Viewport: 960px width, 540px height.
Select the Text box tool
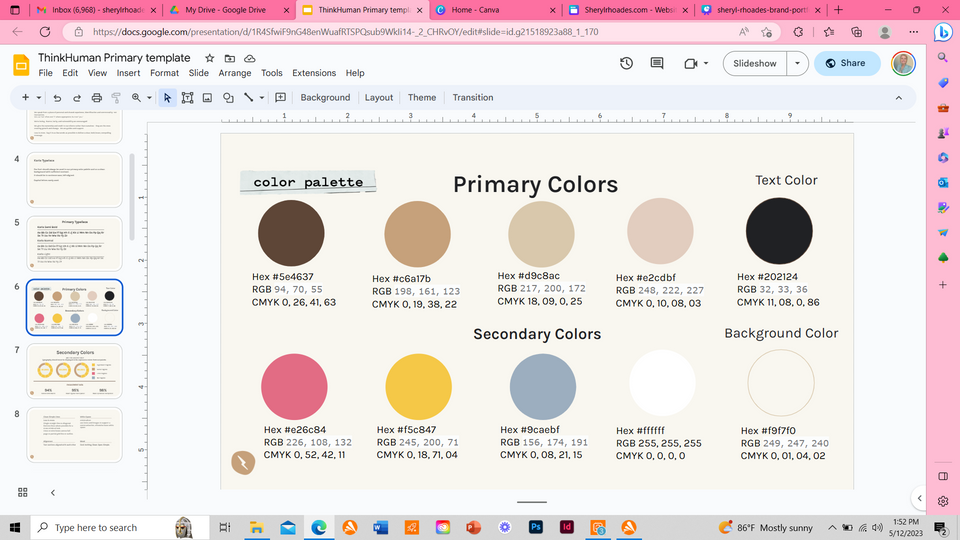(x=187, y=98)
